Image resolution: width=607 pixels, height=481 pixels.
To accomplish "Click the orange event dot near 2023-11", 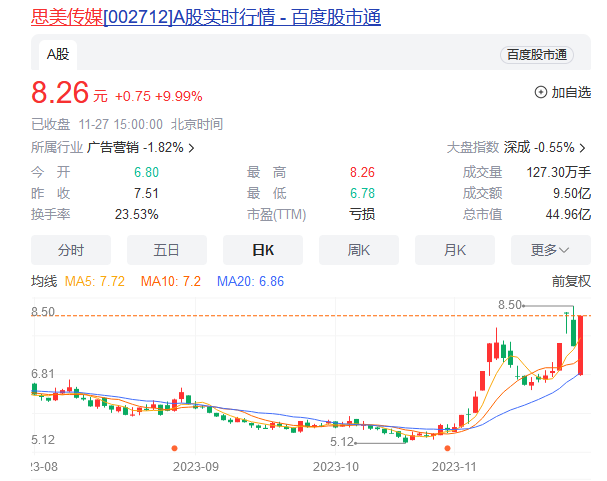I will coord(448,448).
